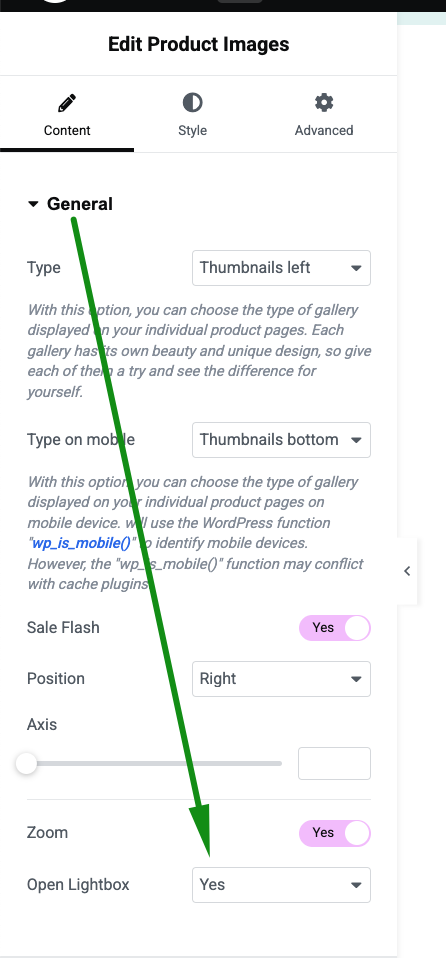Open the Type dropdown showing Thumbnails left
This screenshot has width=446, height=958.
click(x=281, y=268)
